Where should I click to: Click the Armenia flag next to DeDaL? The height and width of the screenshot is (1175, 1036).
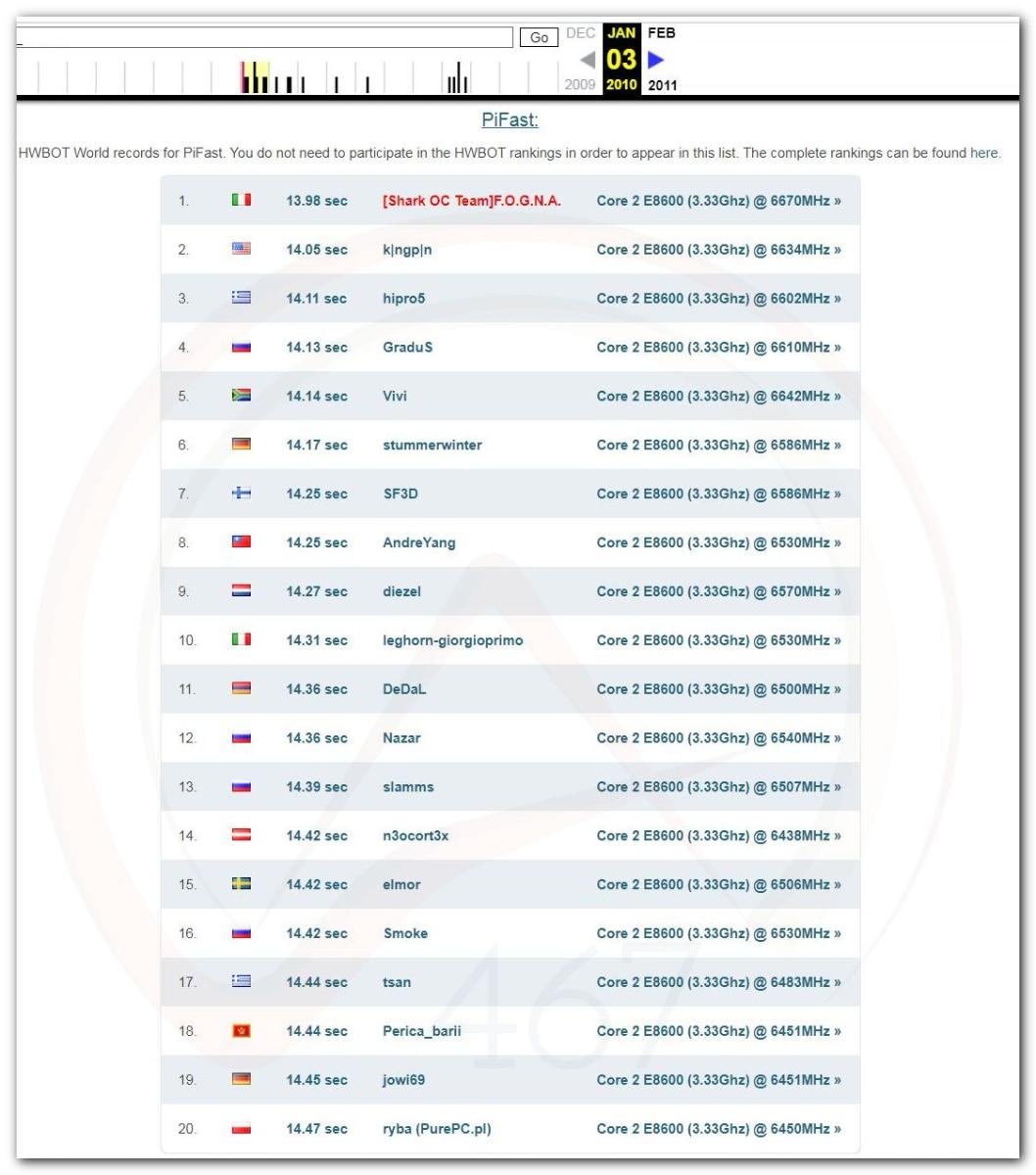pos(241,688)
